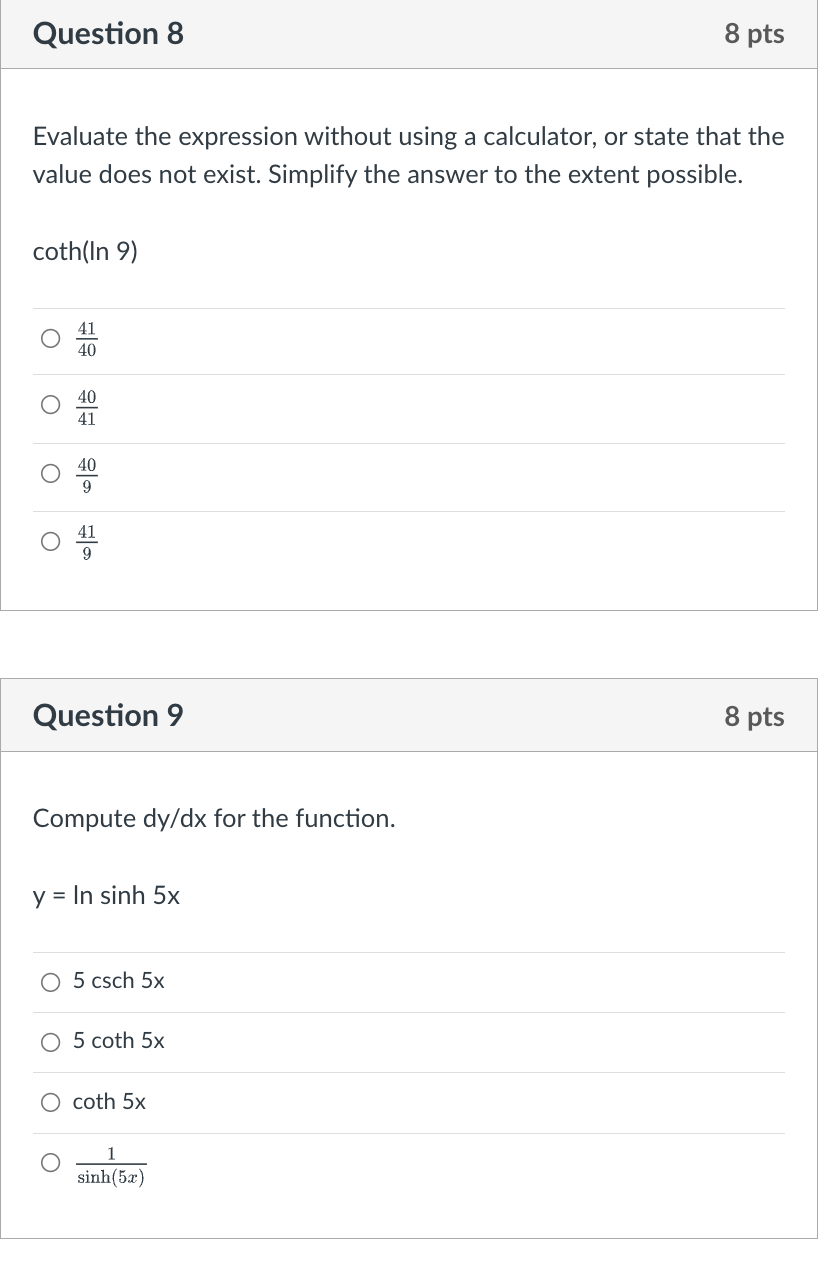Screen dimensions: 826x1267
Task: Click the 8 pts label for Question 9
Action: 754,715
